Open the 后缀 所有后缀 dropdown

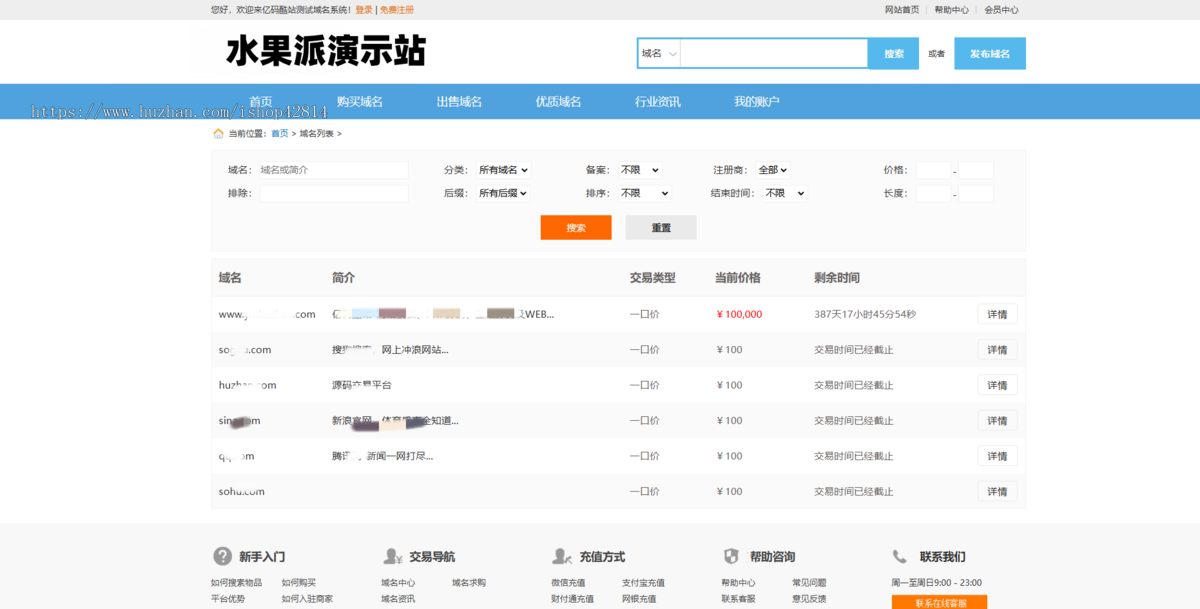502,193
